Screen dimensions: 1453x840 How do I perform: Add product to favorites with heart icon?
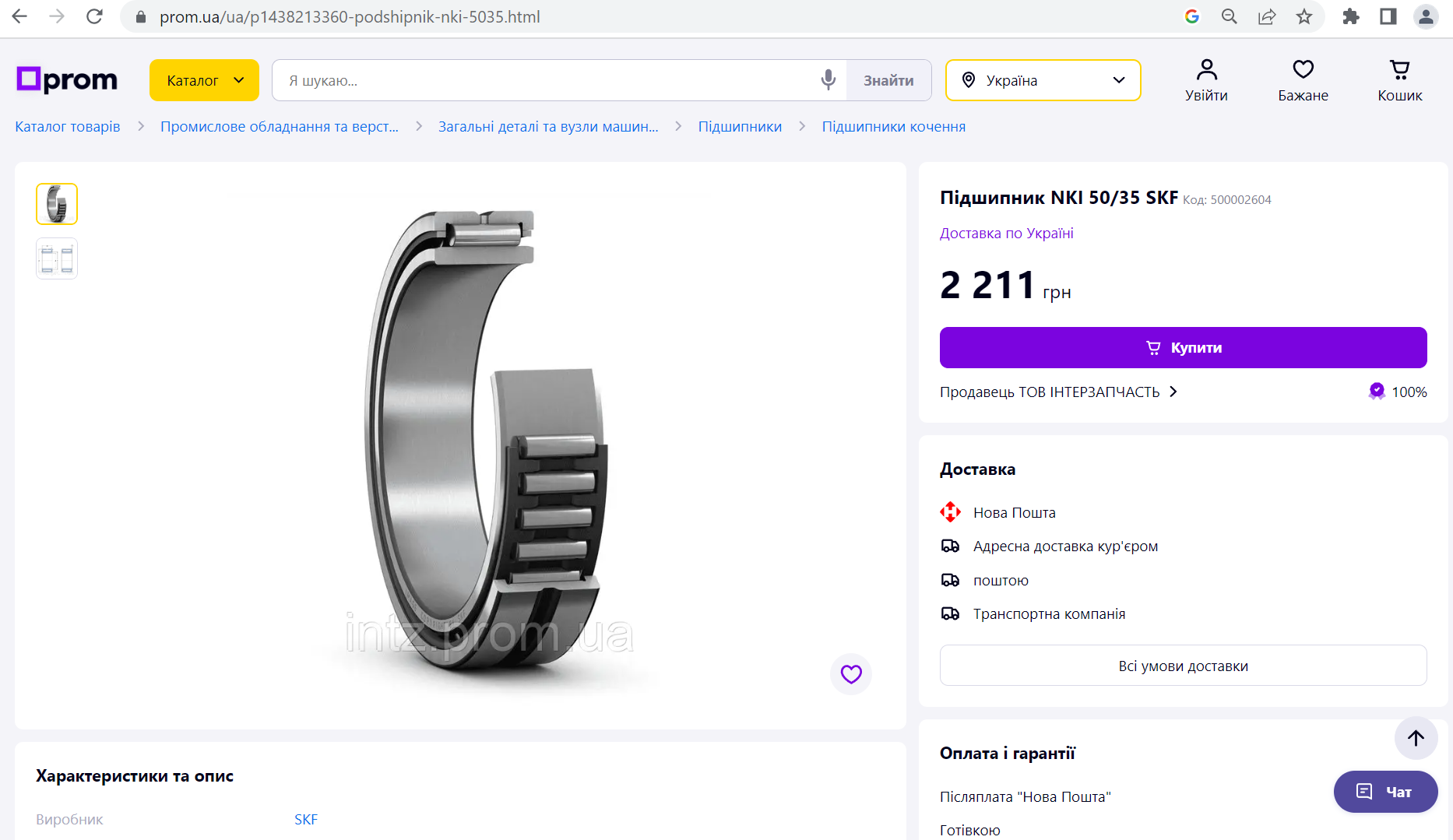[850, 674]
